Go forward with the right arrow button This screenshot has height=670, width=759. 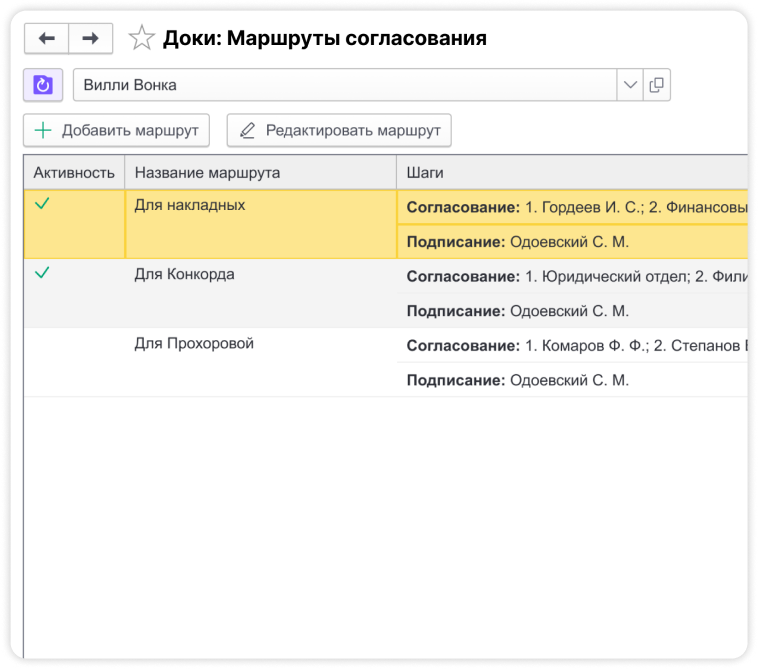[91, 38]
